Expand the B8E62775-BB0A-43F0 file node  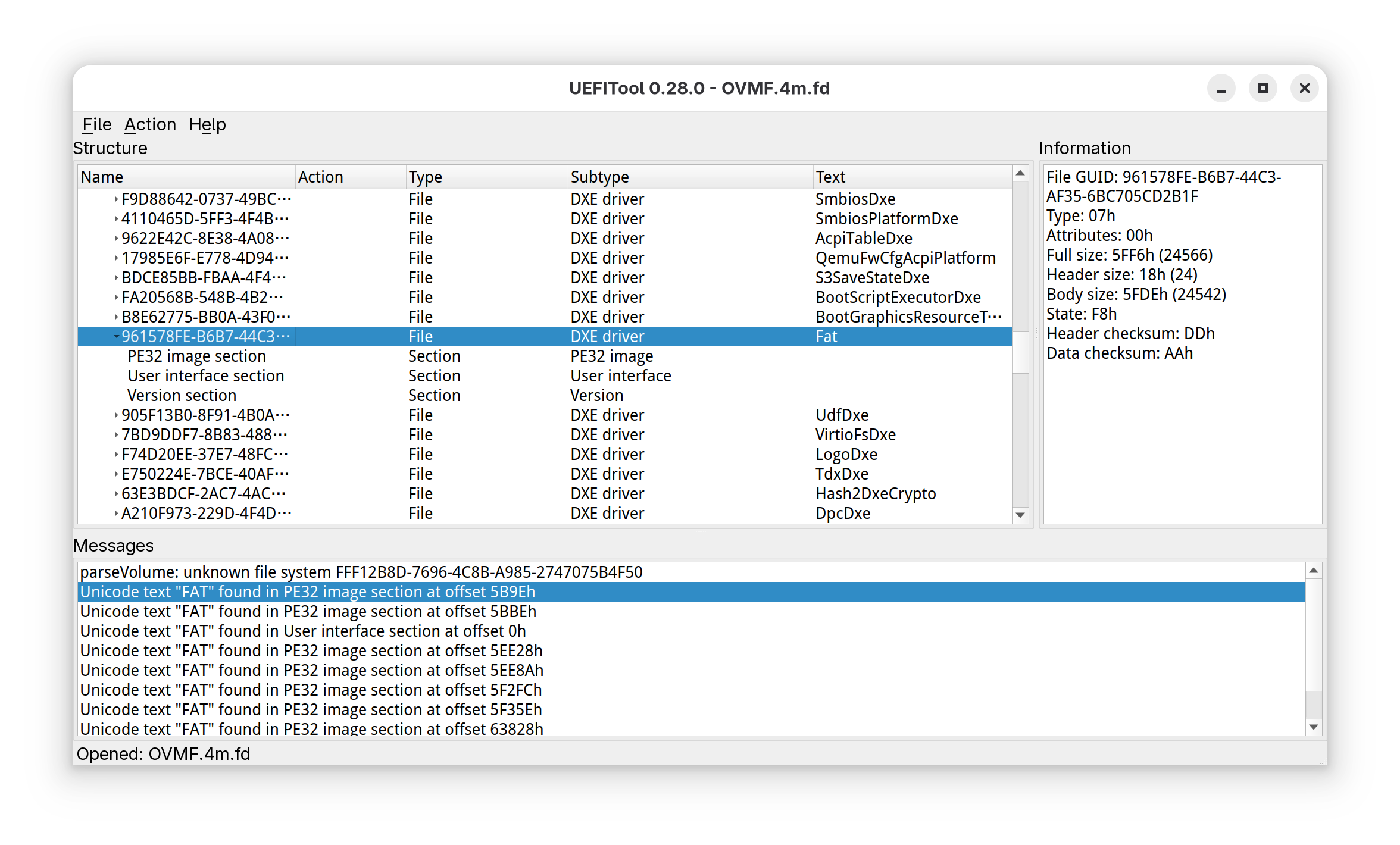point(116,317)
